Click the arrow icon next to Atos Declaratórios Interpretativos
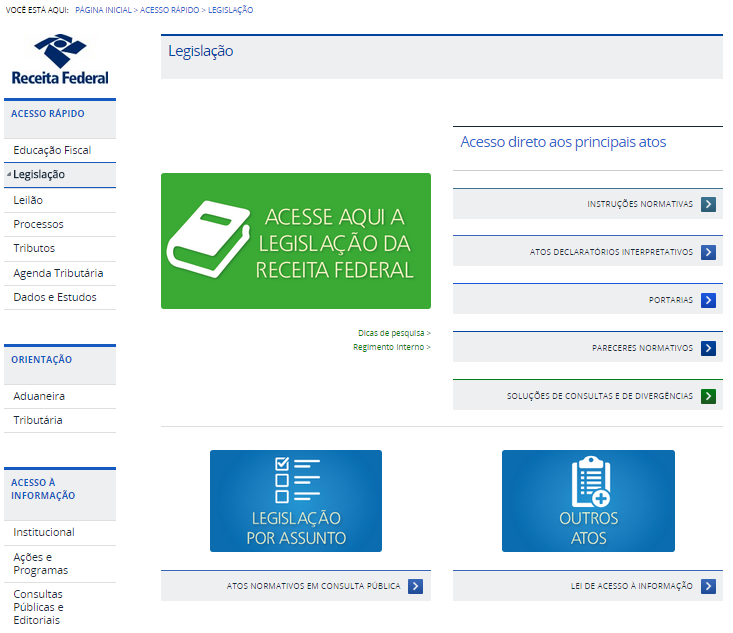 [x=708, y=252]
